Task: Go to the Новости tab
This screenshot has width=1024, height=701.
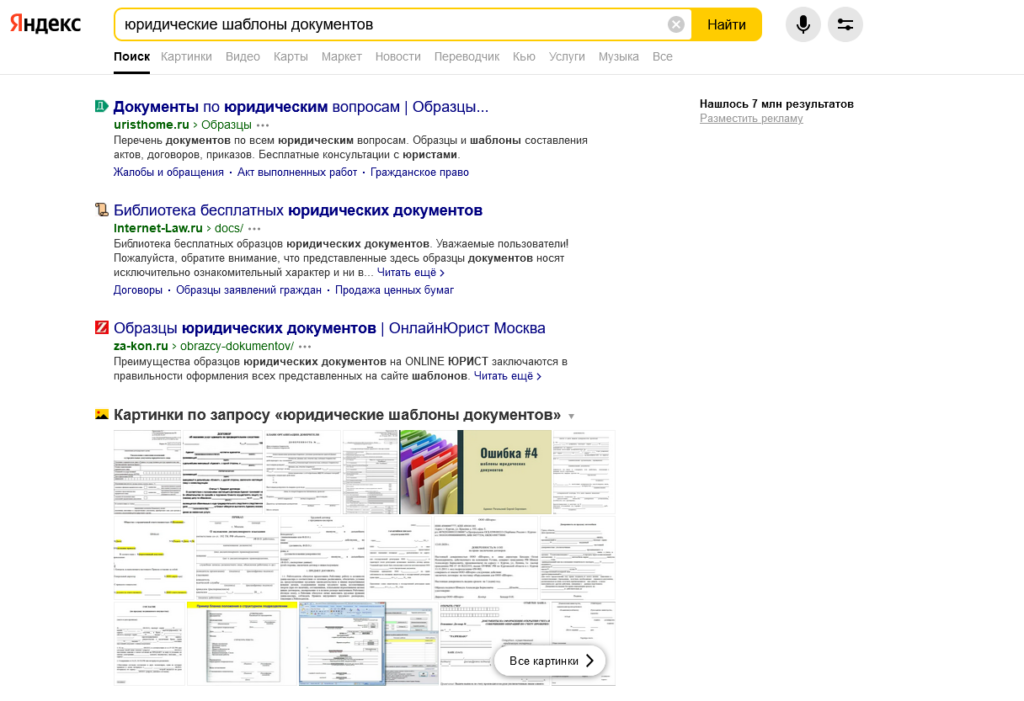Action: tap(398, 57)
